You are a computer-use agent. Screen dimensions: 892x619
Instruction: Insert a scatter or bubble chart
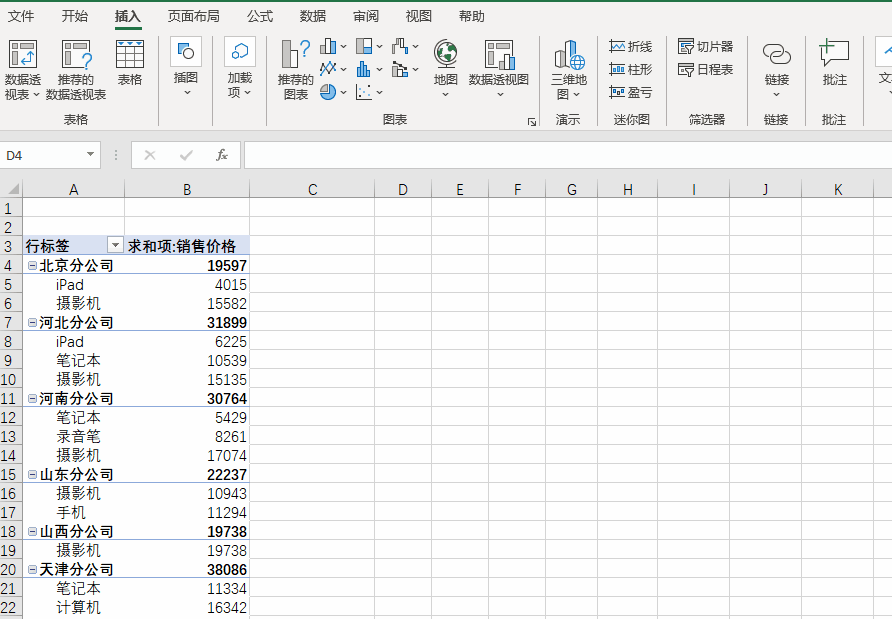(x=364, y=92)
